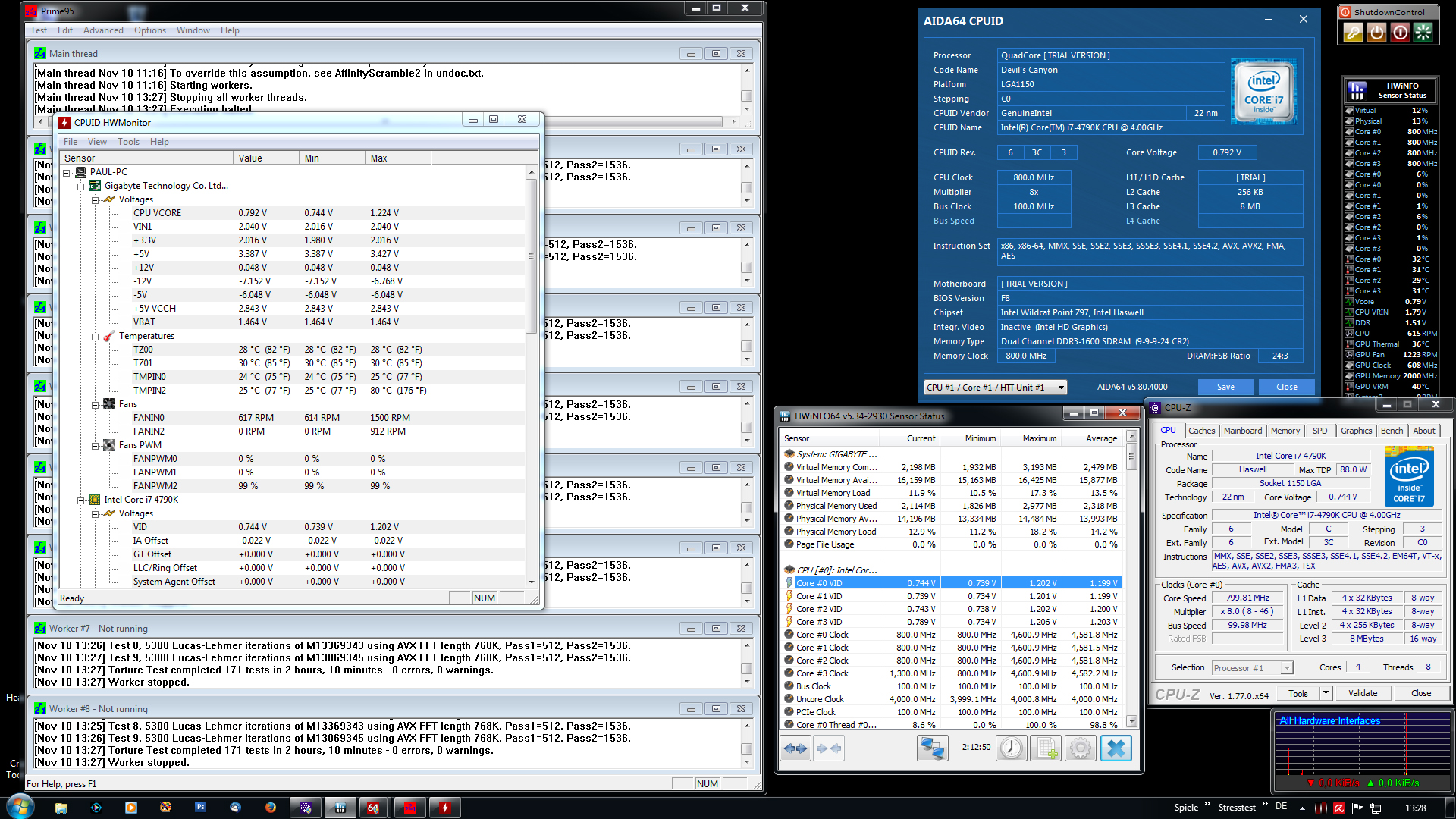Click Firefox icon in the taskbar
The height and width of the screenshot is (819, 1456).
tap(271, 808)
